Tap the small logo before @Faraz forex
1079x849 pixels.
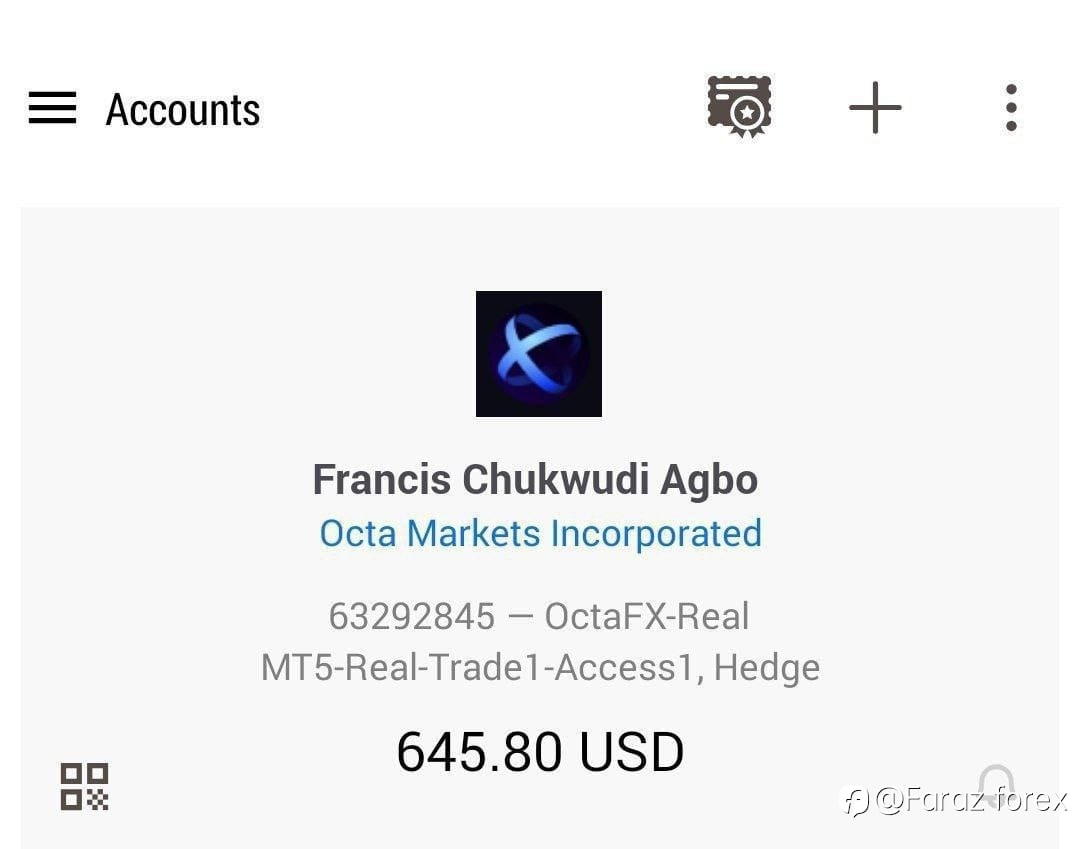[x=857, y=802]
